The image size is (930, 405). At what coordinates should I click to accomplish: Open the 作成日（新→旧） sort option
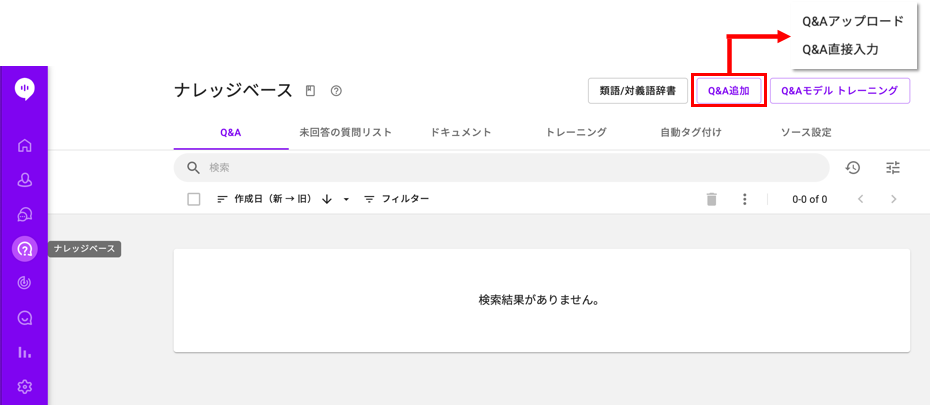click(x=265, y=199)
